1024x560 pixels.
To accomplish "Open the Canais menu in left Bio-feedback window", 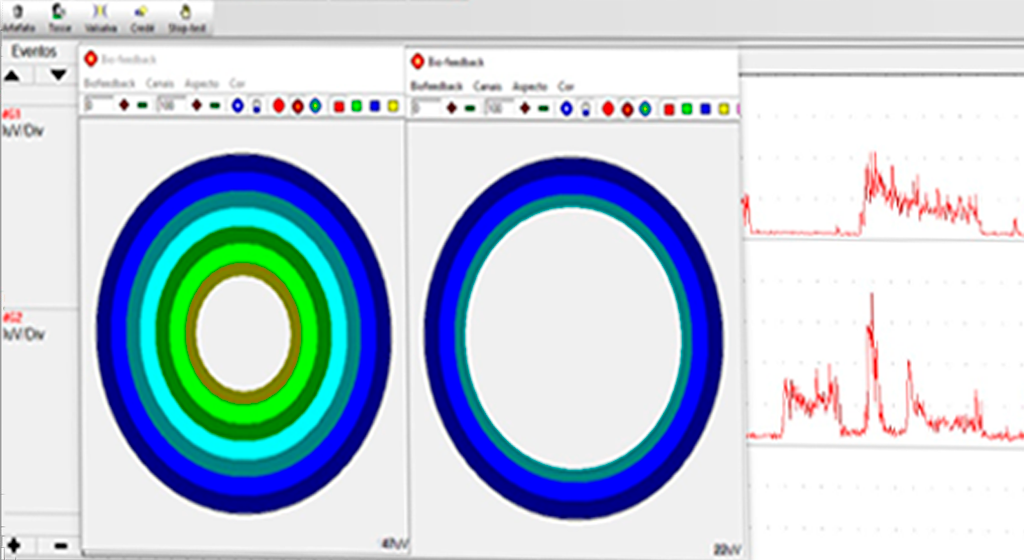I will 160,84.
